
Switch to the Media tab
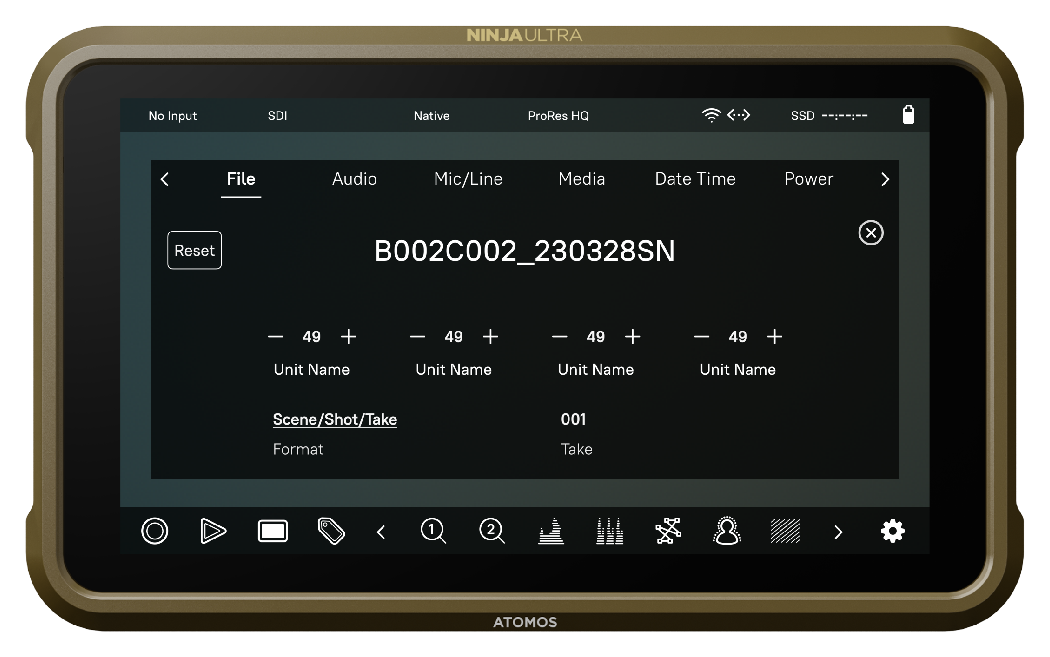(x=581, y=179)
